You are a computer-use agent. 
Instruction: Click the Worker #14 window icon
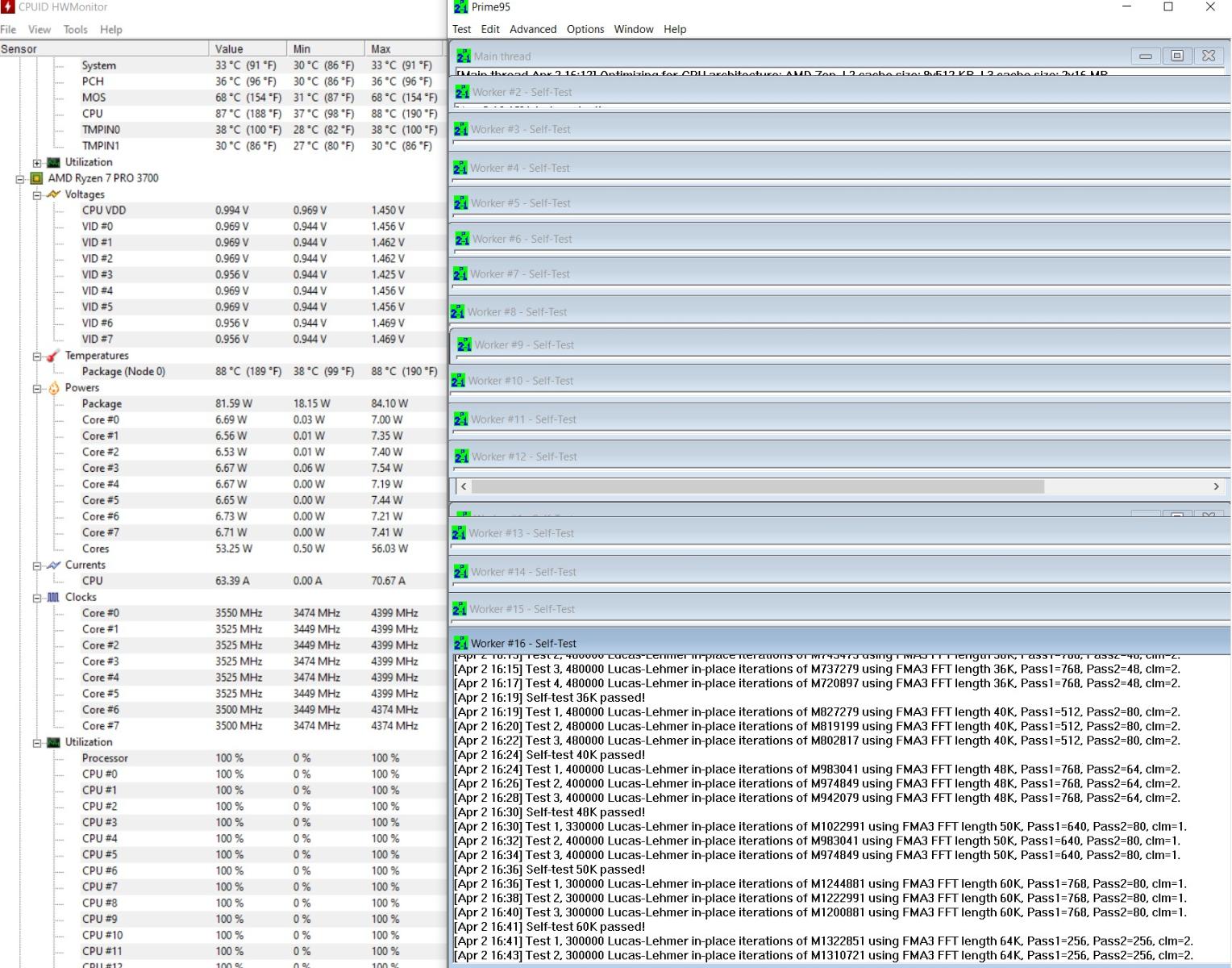click(x=460, y=572)
